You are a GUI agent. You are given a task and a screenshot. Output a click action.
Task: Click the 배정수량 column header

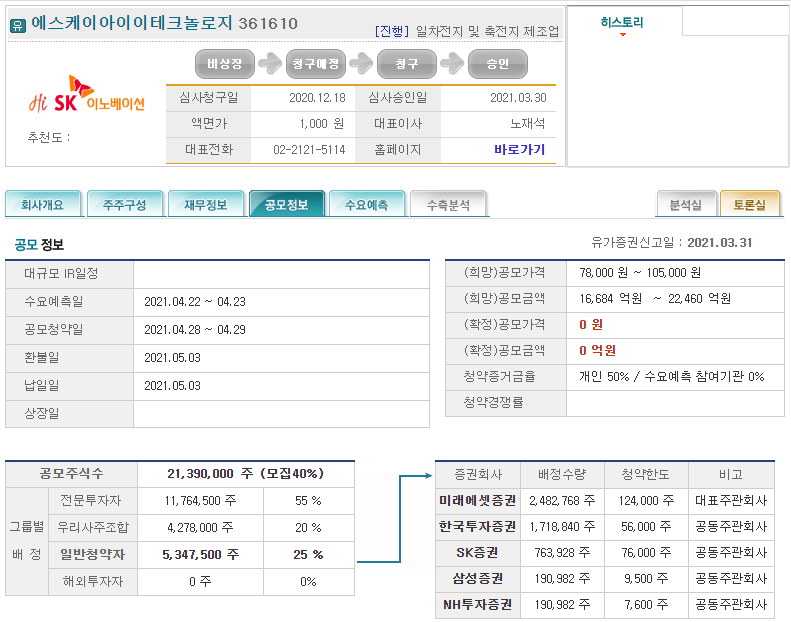click(562, 475)
